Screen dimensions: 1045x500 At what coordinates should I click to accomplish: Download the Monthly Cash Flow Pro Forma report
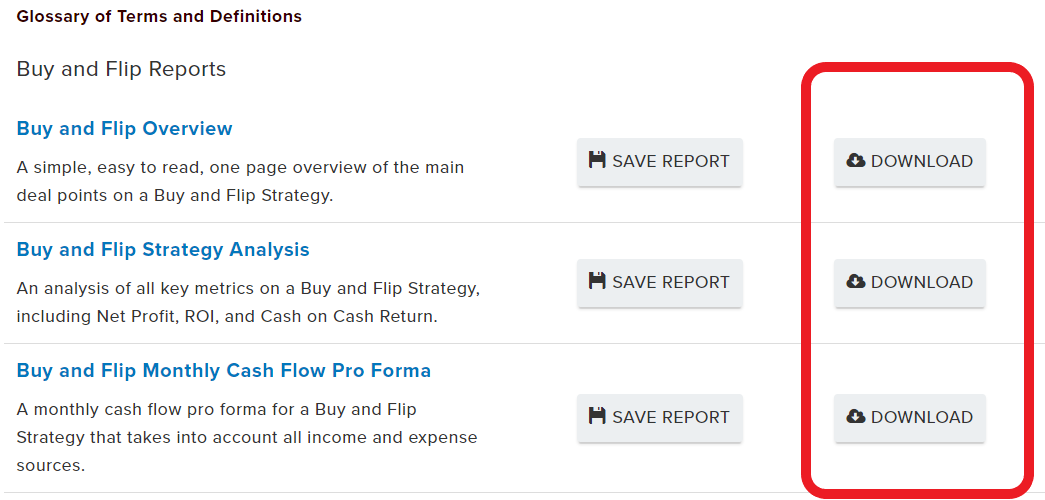(x=910, y=417)
